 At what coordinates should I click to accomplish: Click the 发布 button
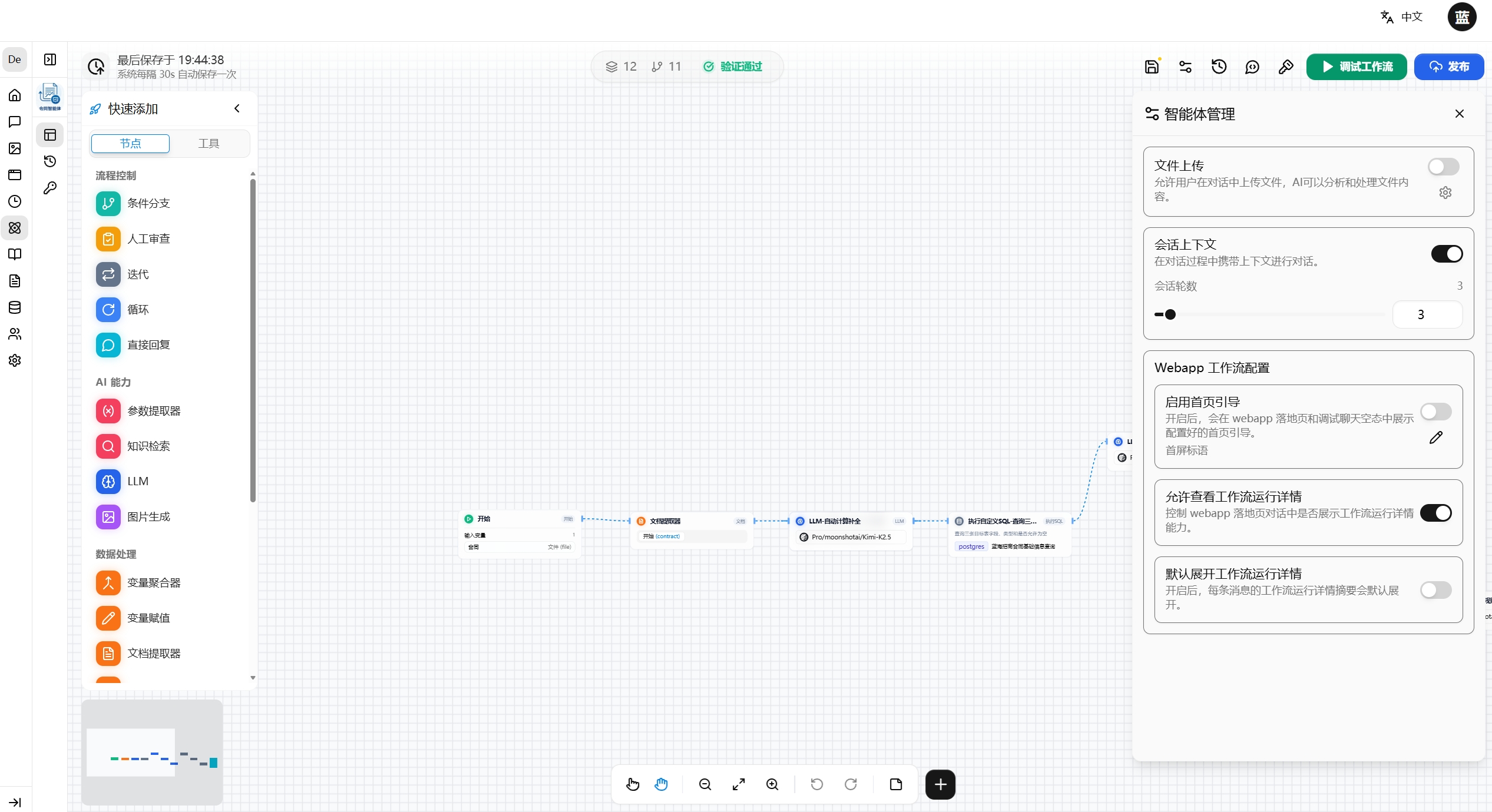point(1449,67)
